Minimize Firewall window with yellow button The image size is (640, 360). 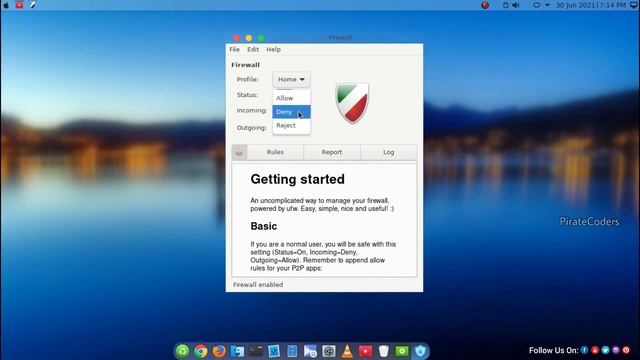pos(249,38)
